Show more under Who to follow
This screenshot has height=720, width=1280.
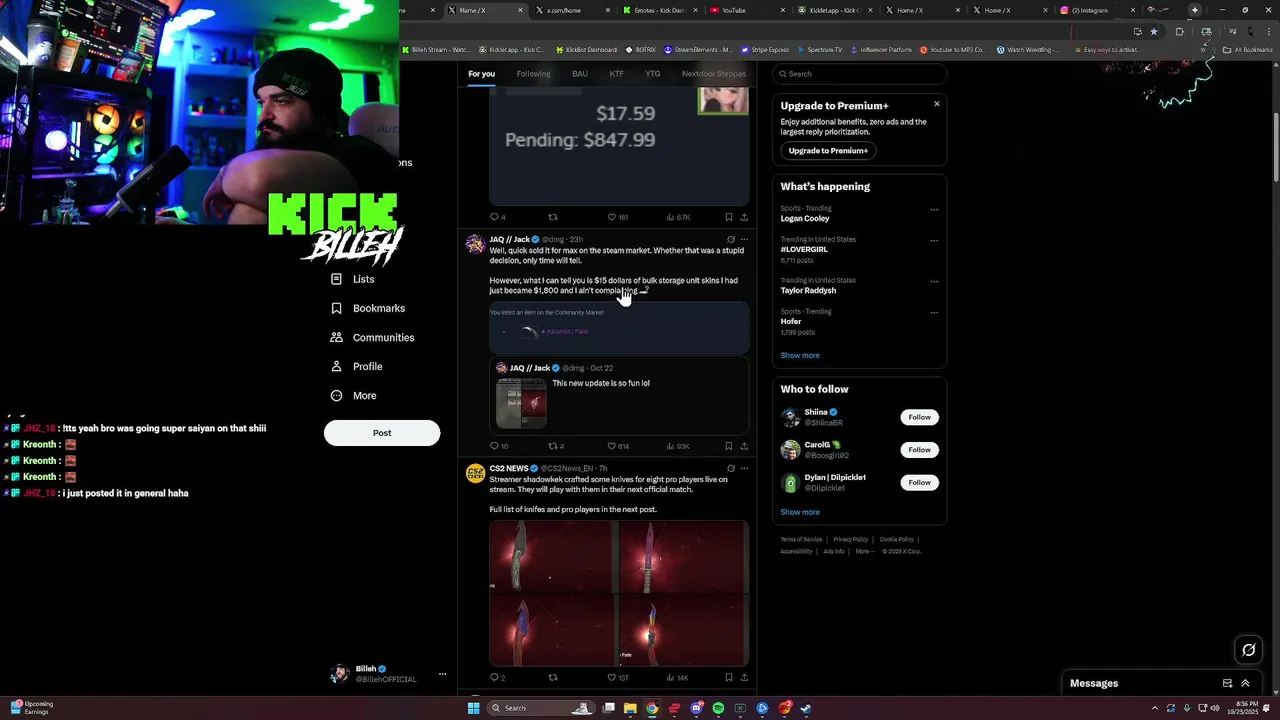(800, 512)
